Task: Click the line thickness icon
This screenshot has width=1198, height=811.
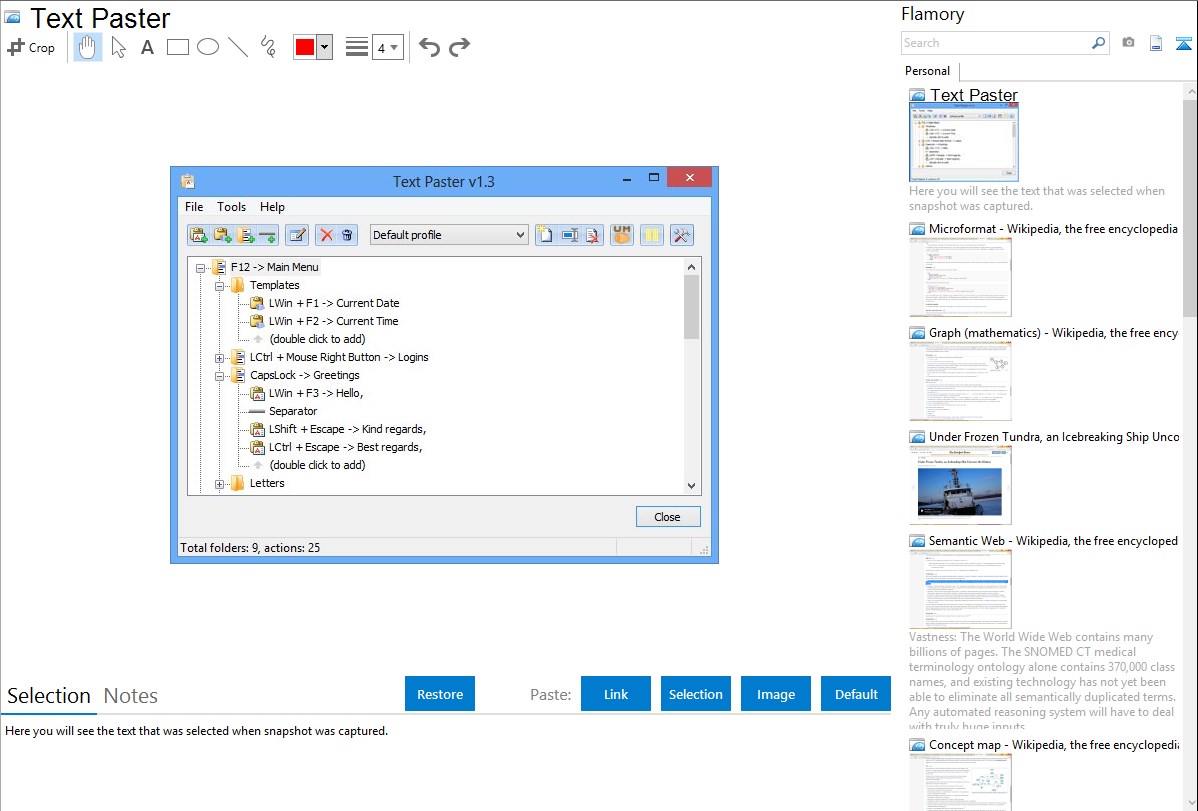Action: click(357, 47)
